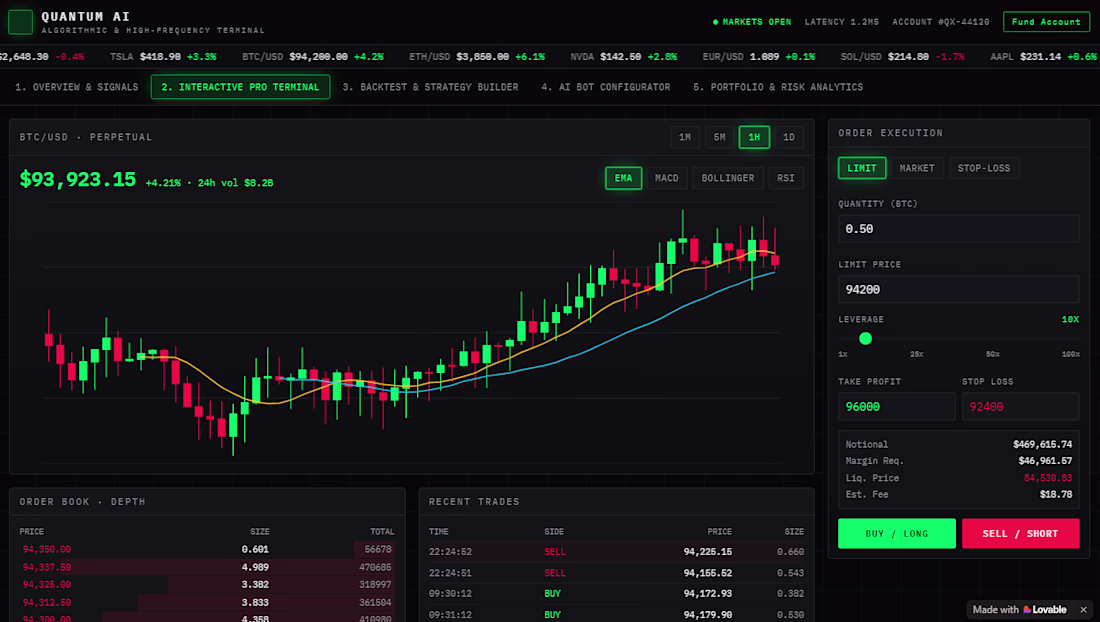Image resolution: width=1100 pixels, height=622 pixels.
Task: Switch chart timeframe to 1D
Action: coord(789,137)
